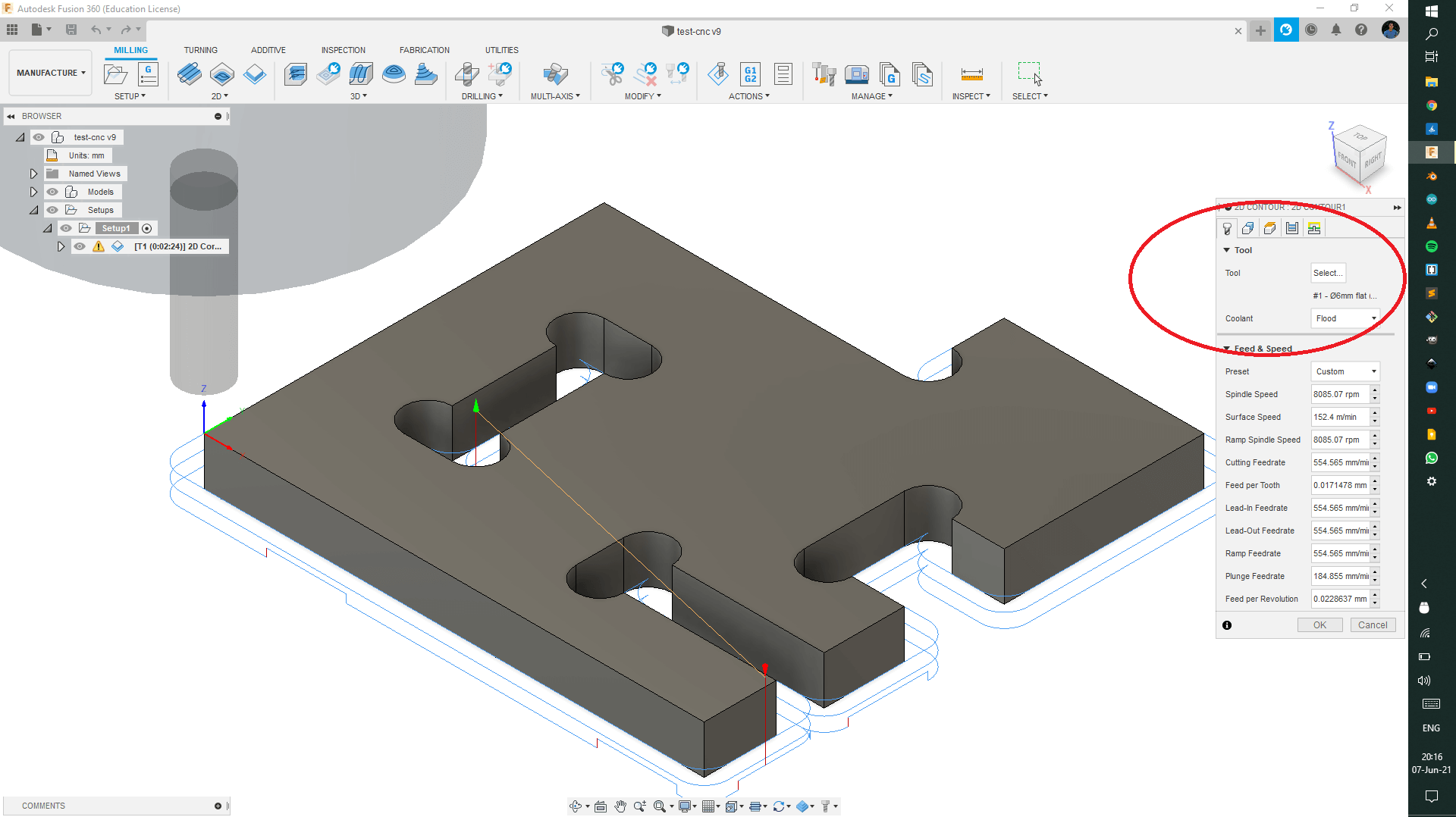Open the Geometry tab in contour dialog

pos(1248,228)
